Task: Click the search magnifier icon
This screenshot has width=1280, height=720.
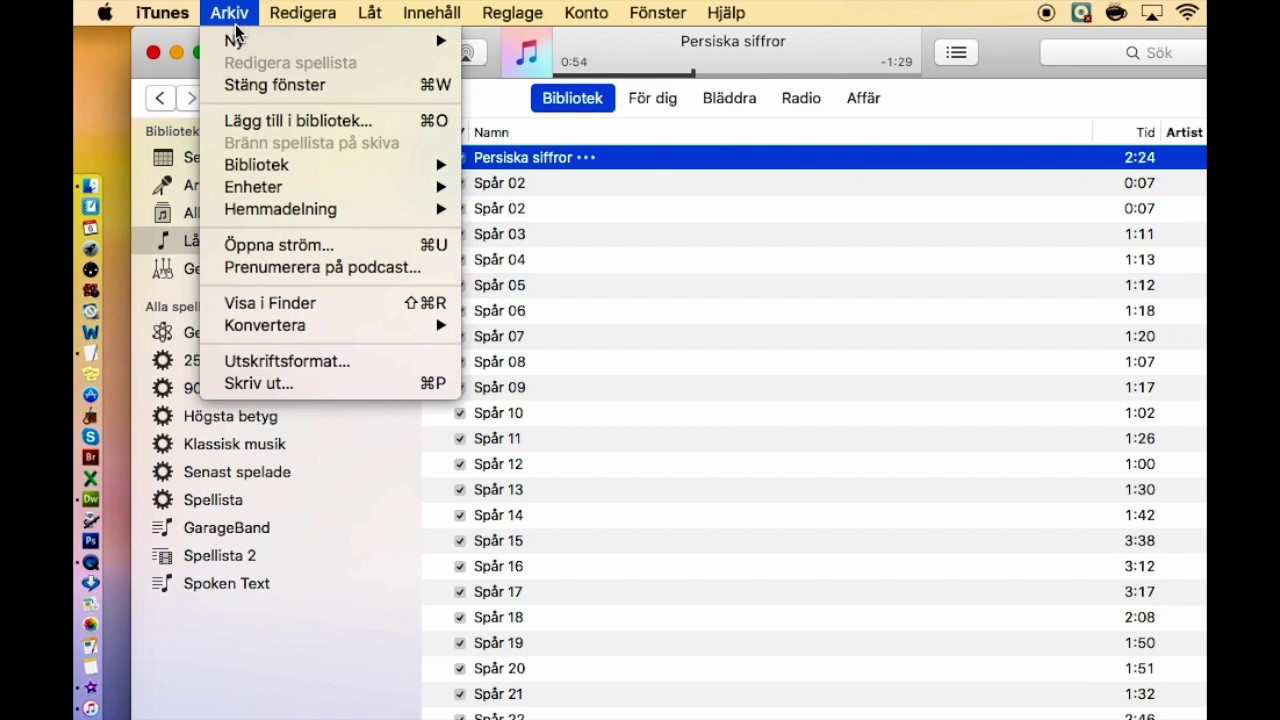Action: (1132, 53)
